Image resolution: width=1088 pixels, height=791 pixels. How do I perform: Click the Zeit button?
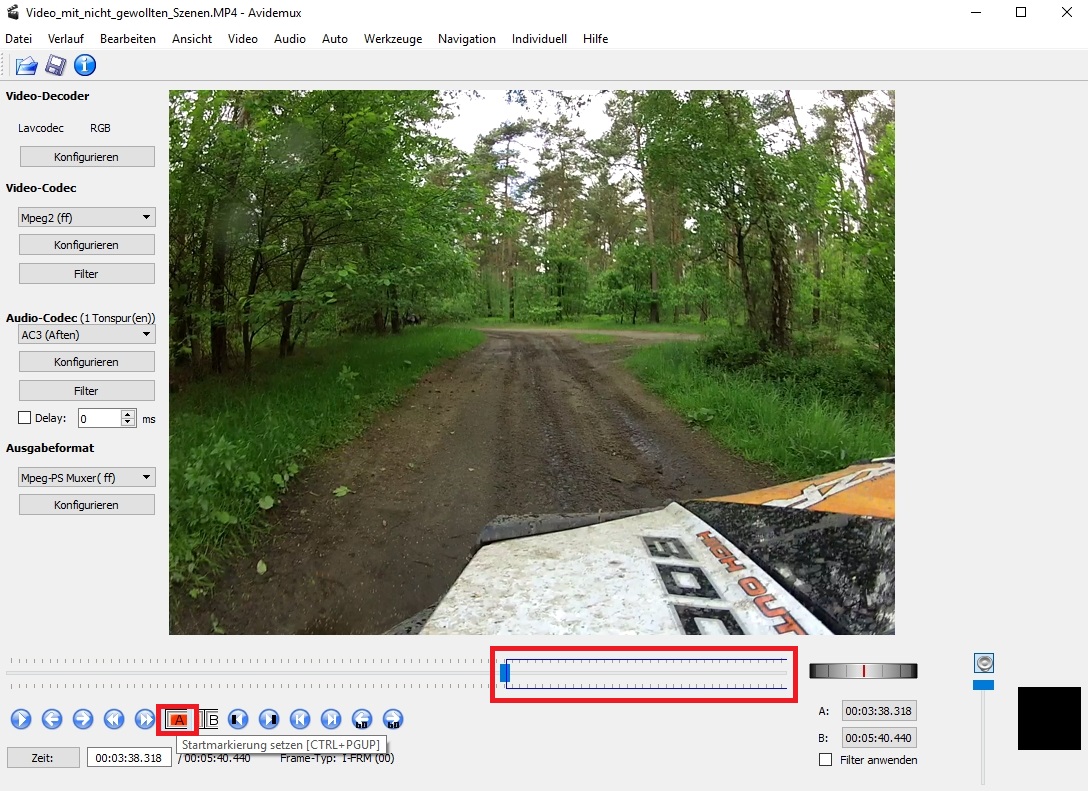[43, 758]
